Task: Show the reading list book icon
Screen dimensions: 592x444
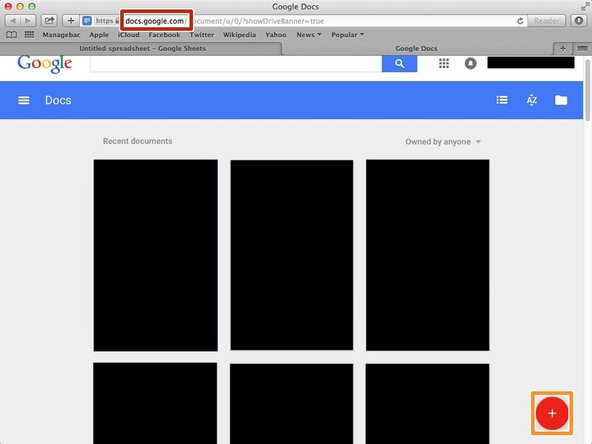Action: tap(11, 35)
